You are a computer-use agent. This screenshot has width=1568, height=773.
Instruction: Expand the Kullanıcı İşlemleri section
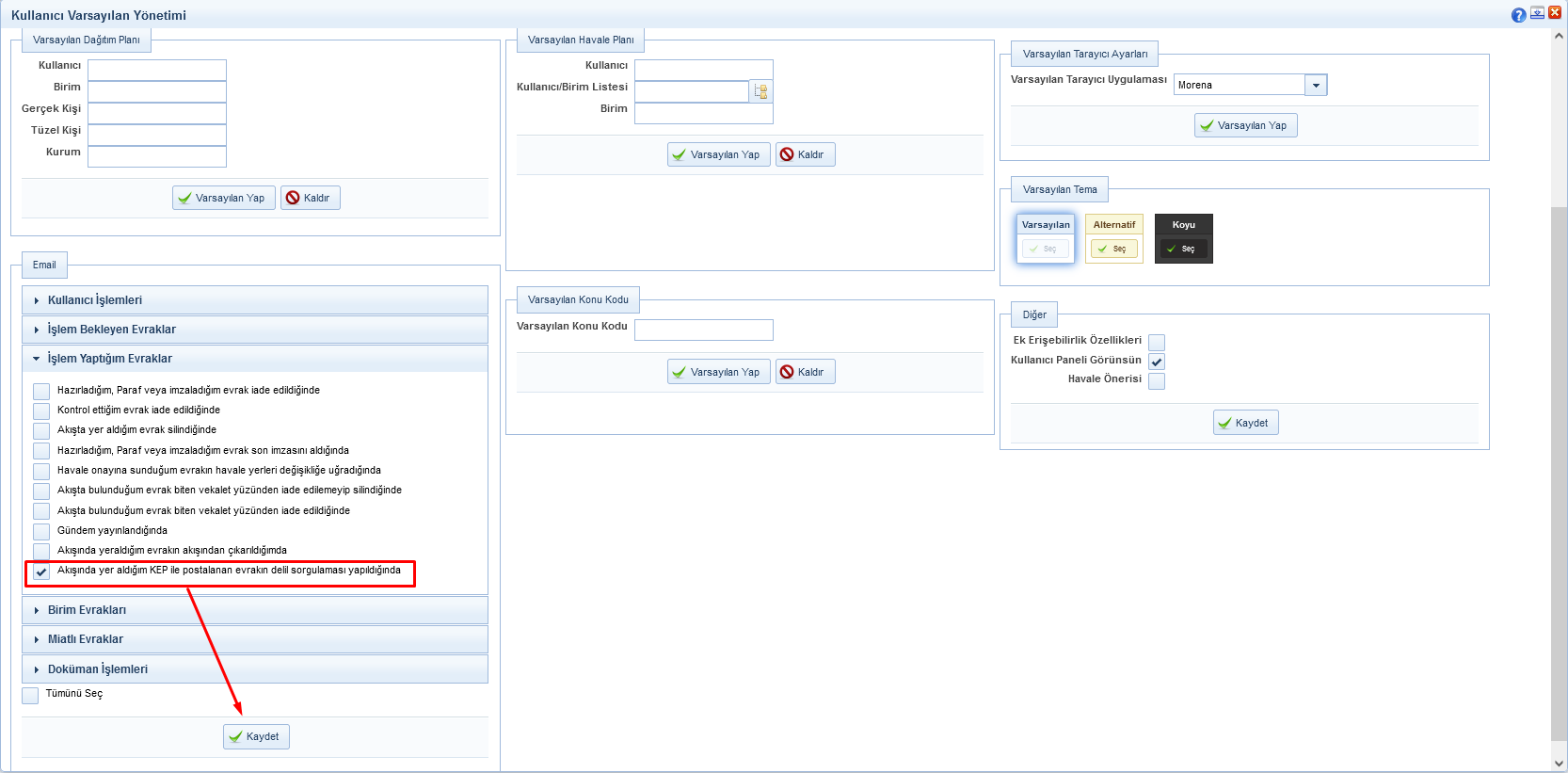(x=95, y=300)
